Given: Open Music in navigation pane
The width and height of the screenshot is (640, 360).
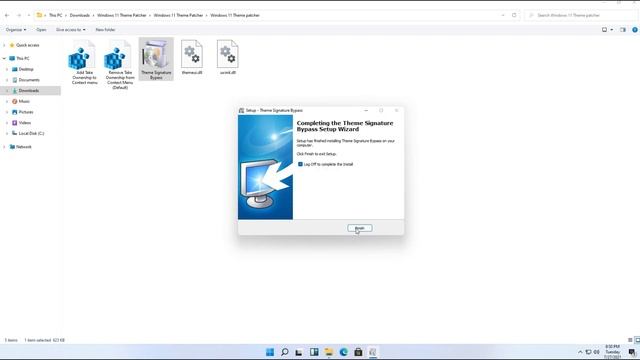Looking at the screenshot, I should (x=24, y=101).
